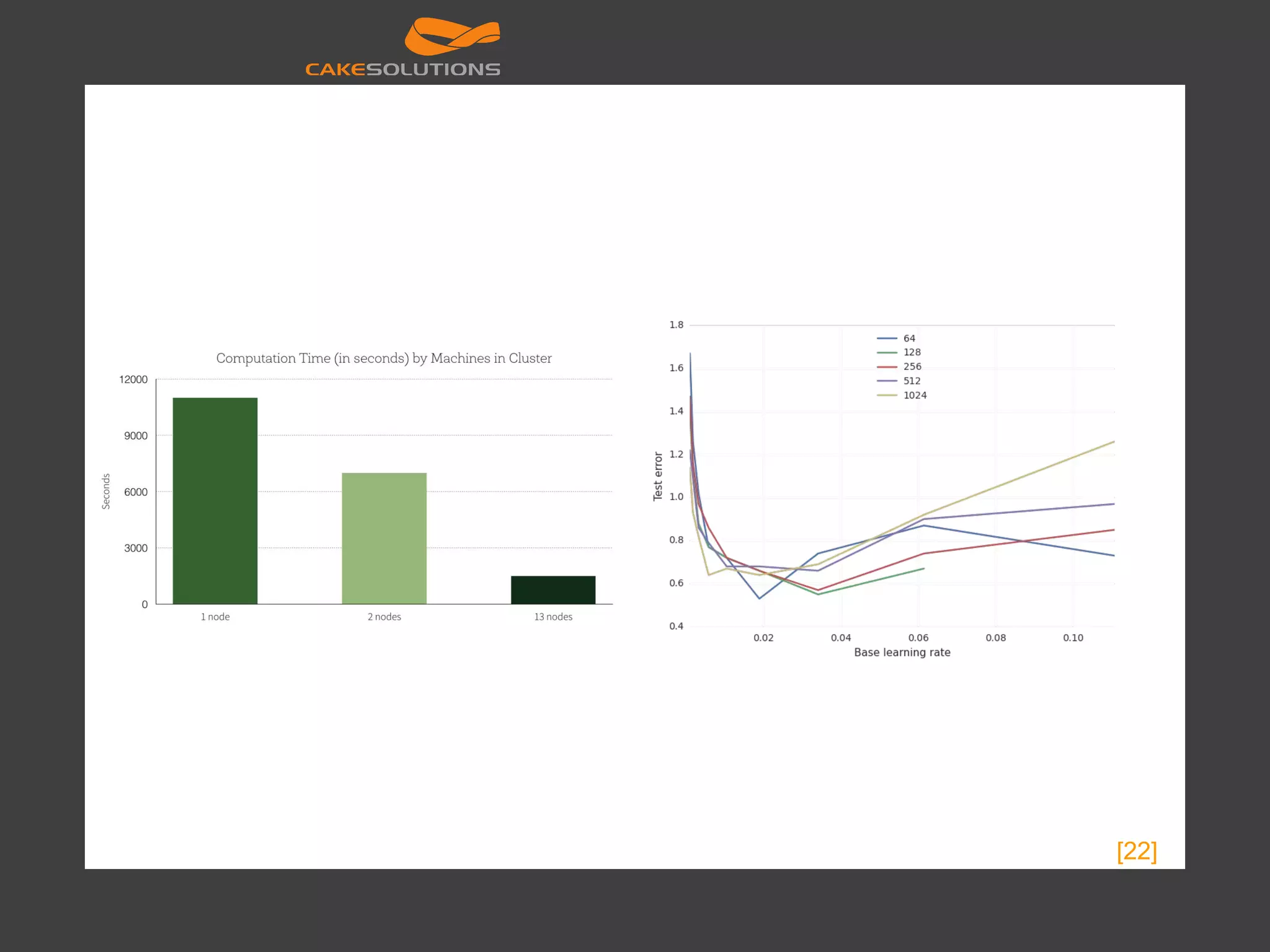Click the light green 2 nodes bar
1270x952 pixels.
coord(384,538)
